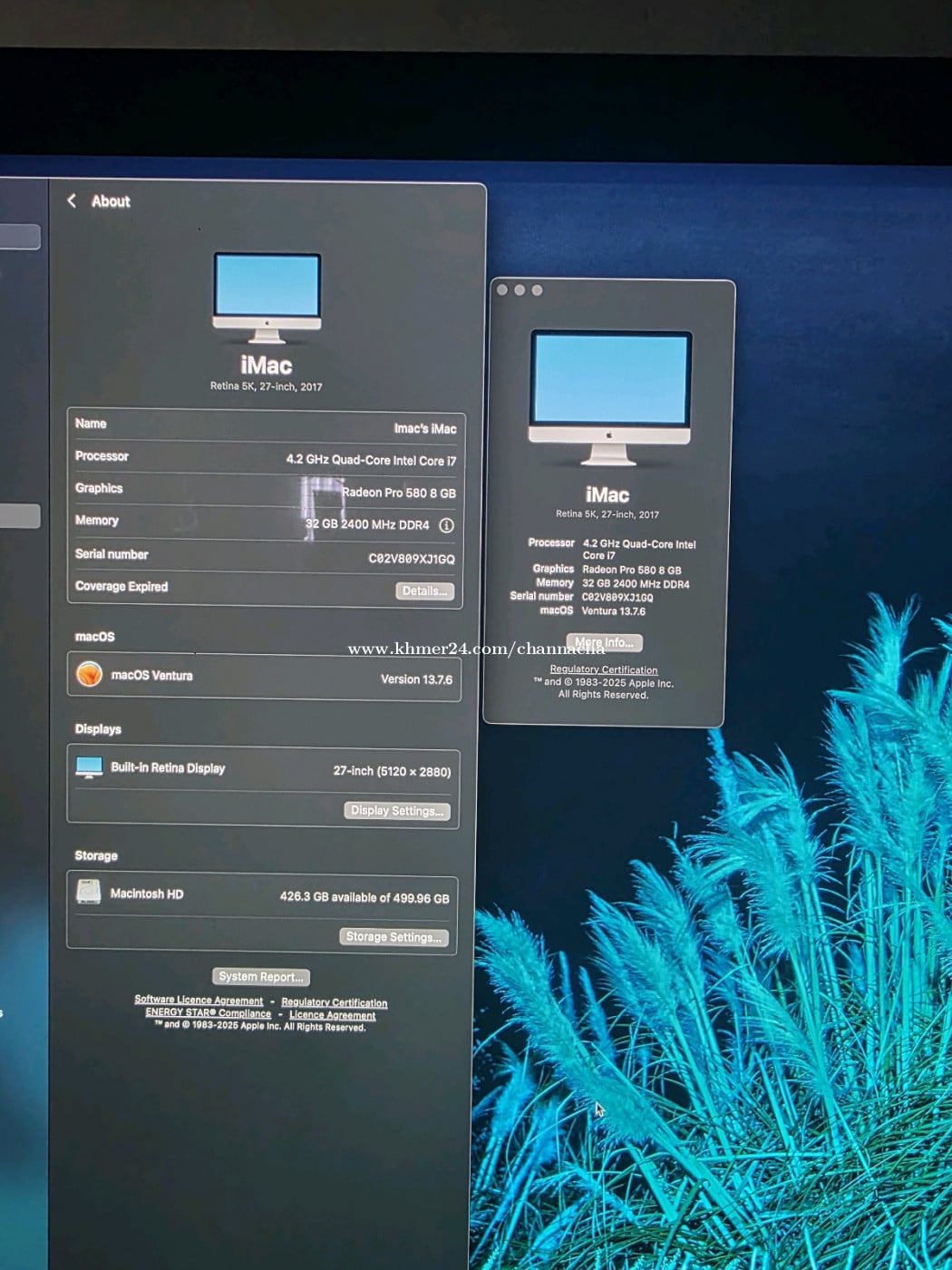Click the memory info circle icon
The width and height of the screenshot is (952, 1270).
point(446,525)
